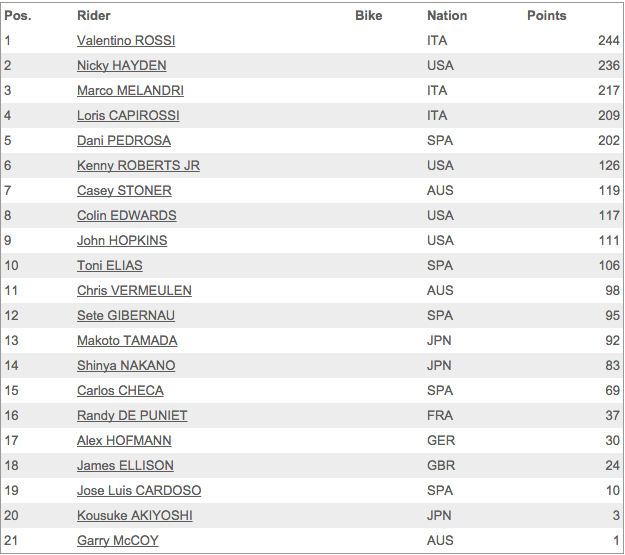Viewport: 625px width, 555px height.
Task: Click Marco MELANDRI's name
Action: 130,91
